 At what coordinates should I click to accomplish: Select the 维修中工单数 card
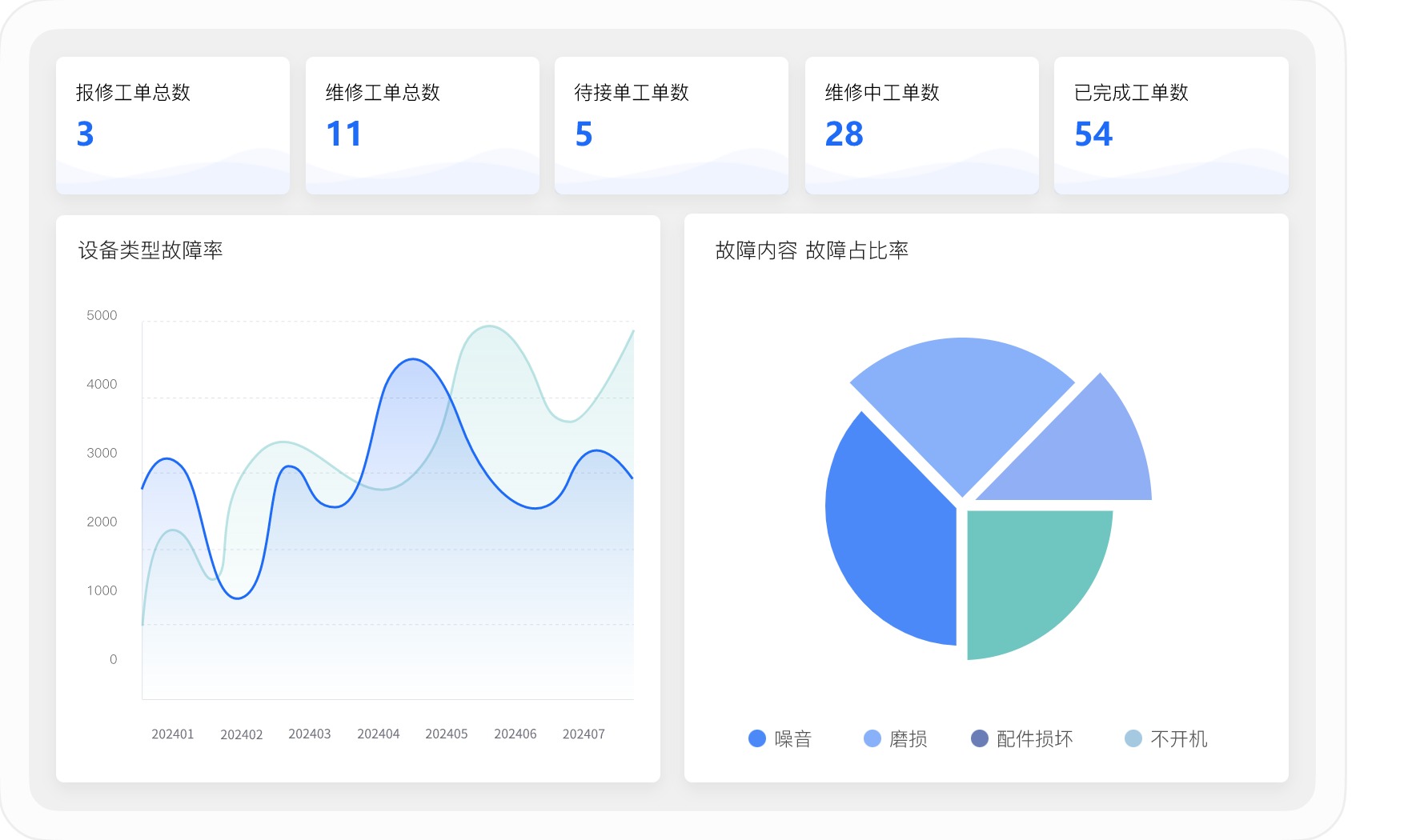coord(922,126)
